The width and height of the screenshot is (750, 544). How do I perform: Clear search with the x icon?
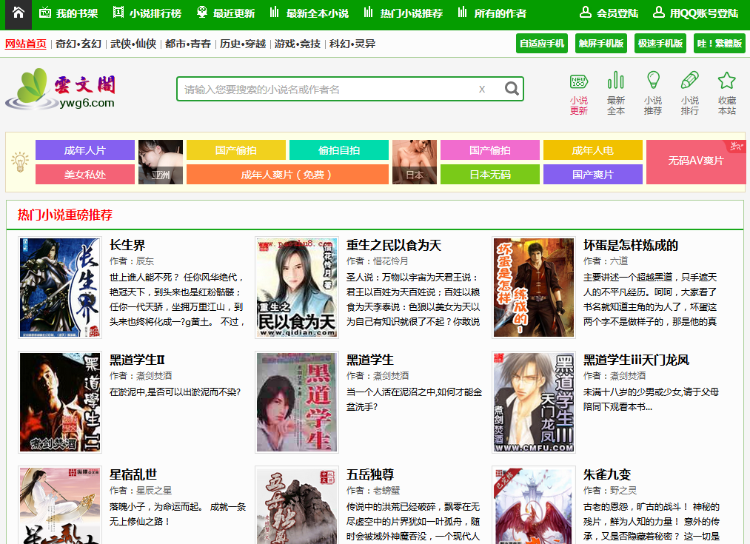click(482, 89)
